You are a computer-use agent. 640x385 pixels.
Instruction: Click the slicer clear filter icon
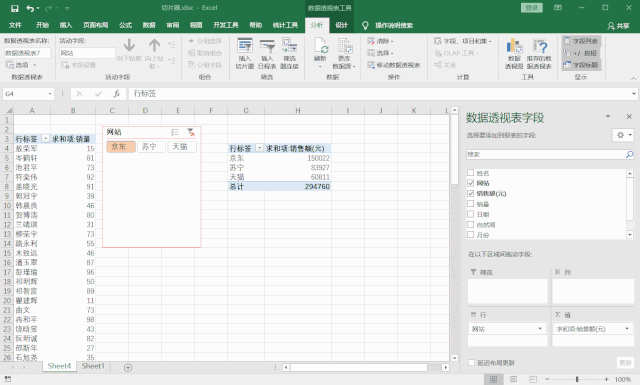click(x=191, y=132)
